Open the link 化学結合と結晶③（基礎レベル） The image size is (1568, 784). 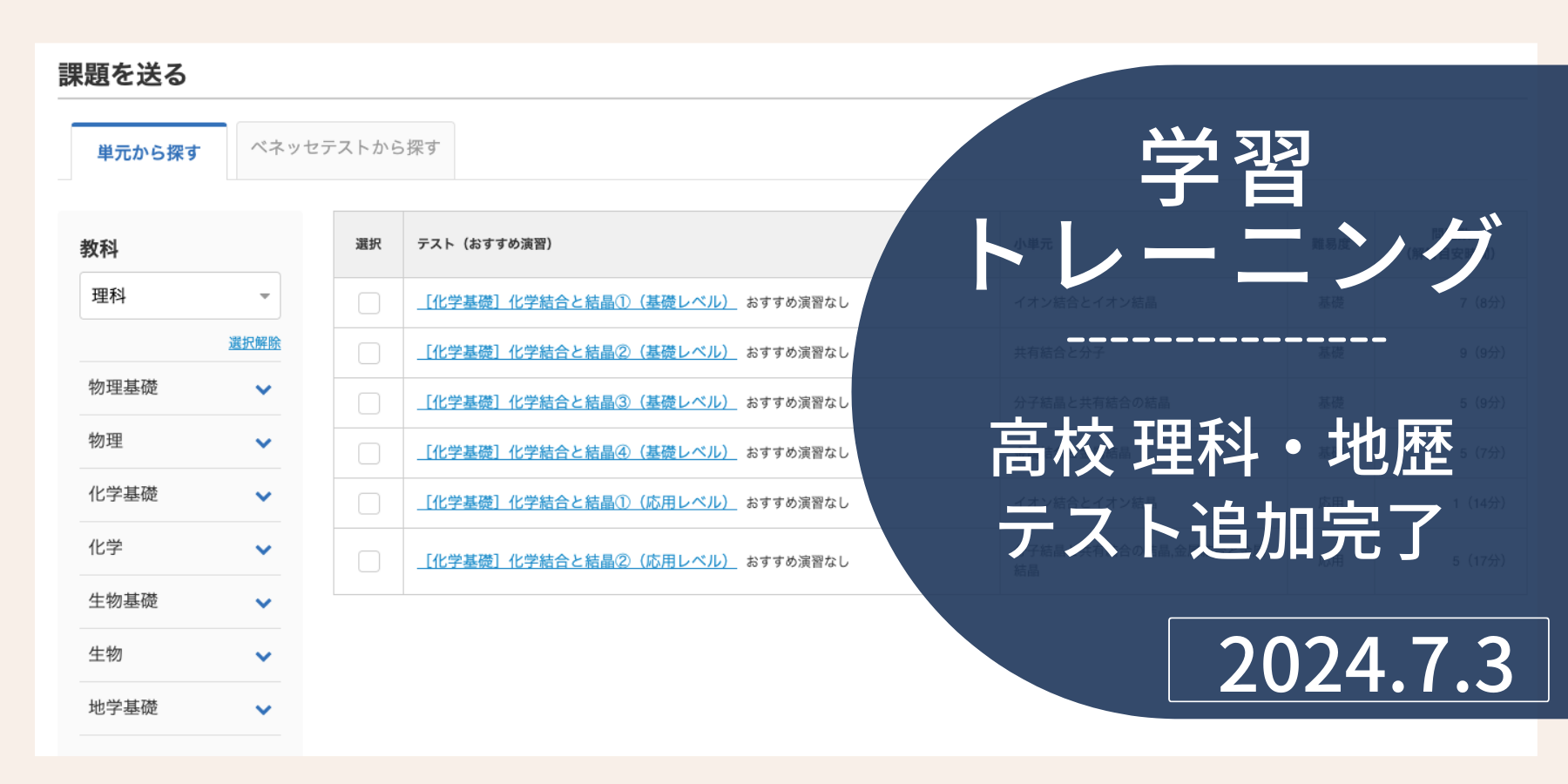pyautogui.click(x=577, y=402)
